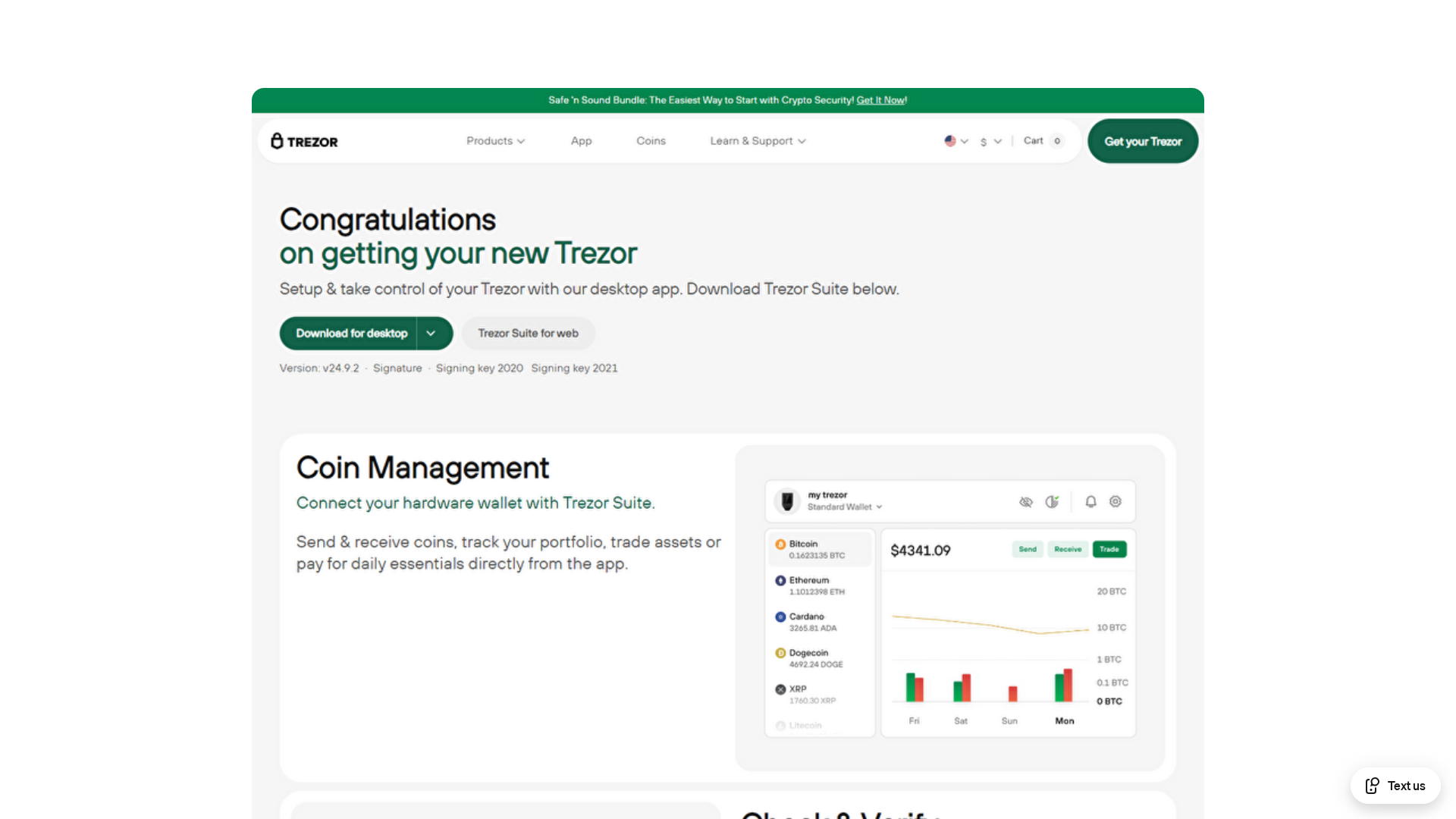
Task: Click the Cardano coin icon
Action: tap(780, 617)
